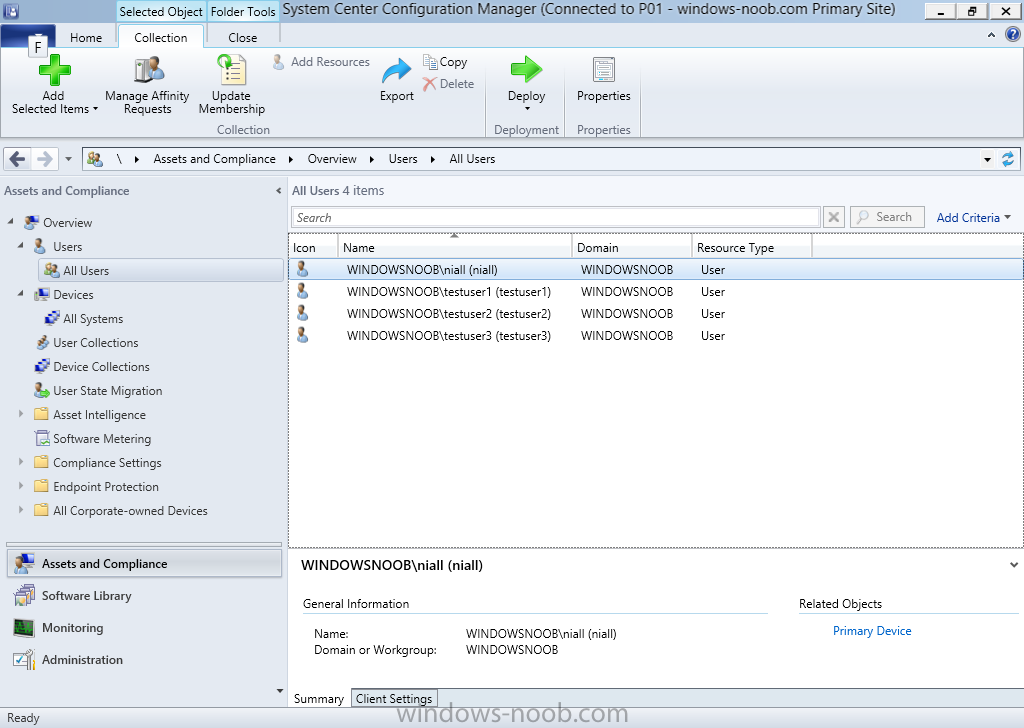Navigate back with the left arrow
Image resolution: width=1024 pixels, height=728 pixels.
pyautogui.click(x=18, y=159)
